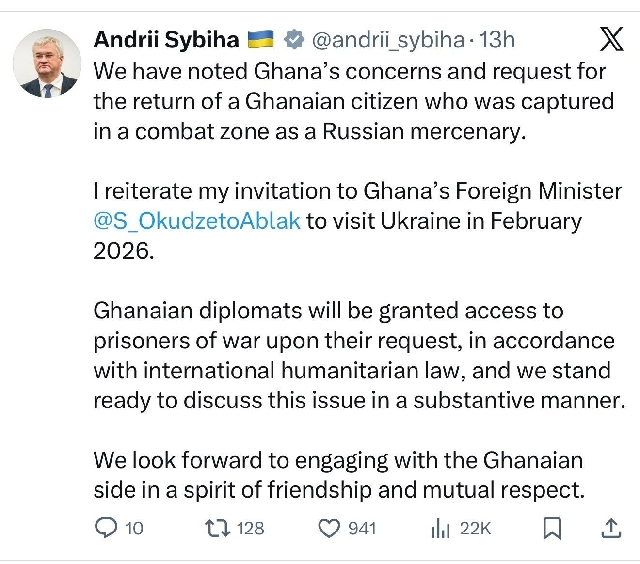Click the Ukraine flag emoji after the name
This screenshot has width=640, height=564.
coord(263,40)
